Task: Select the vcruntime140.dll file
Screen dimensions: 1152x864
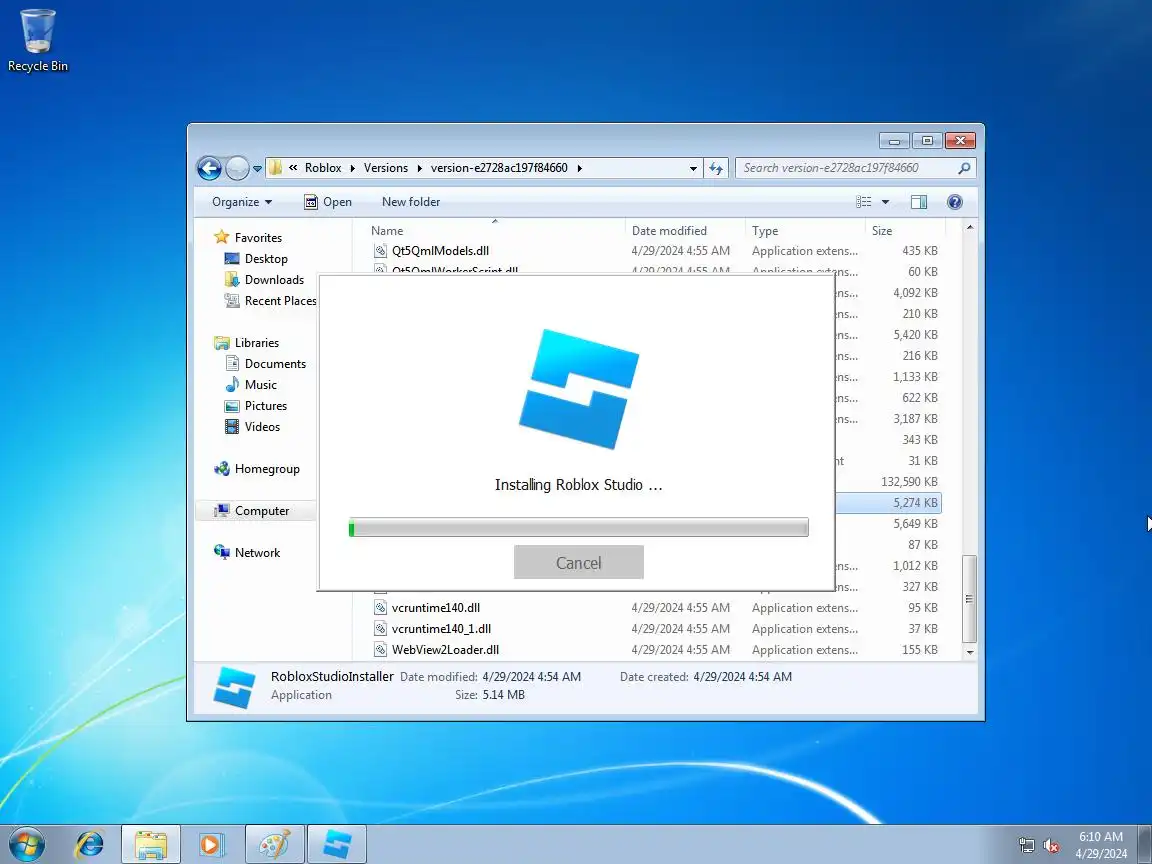Action: click(x=436, y=608)
